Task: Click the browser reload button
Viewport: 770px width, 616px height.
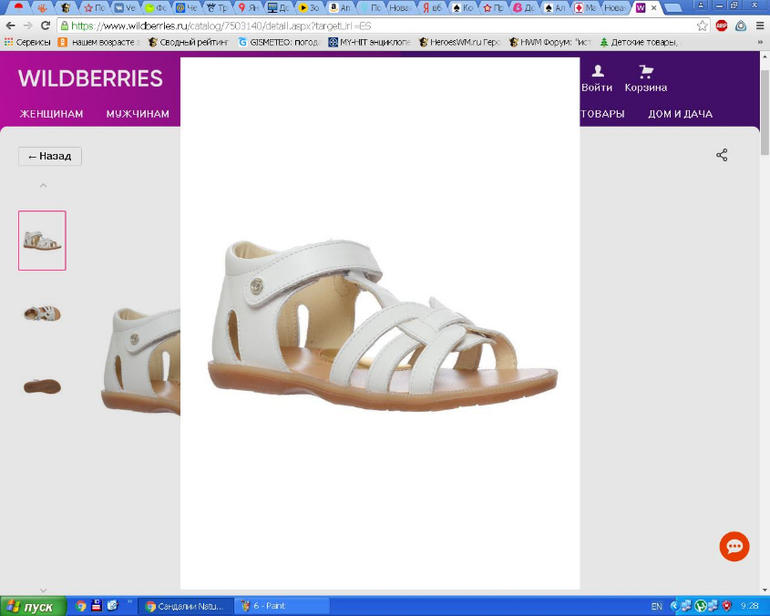Action: [45, 26]
